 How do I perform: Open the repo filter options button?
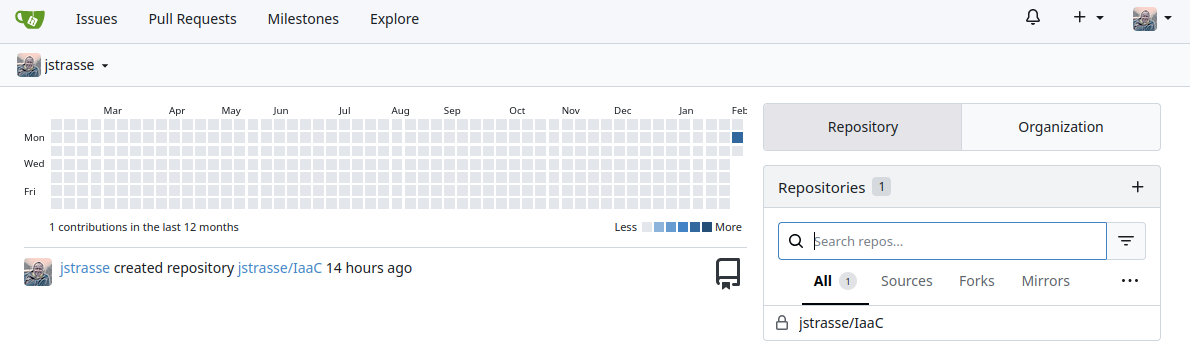1125,241
